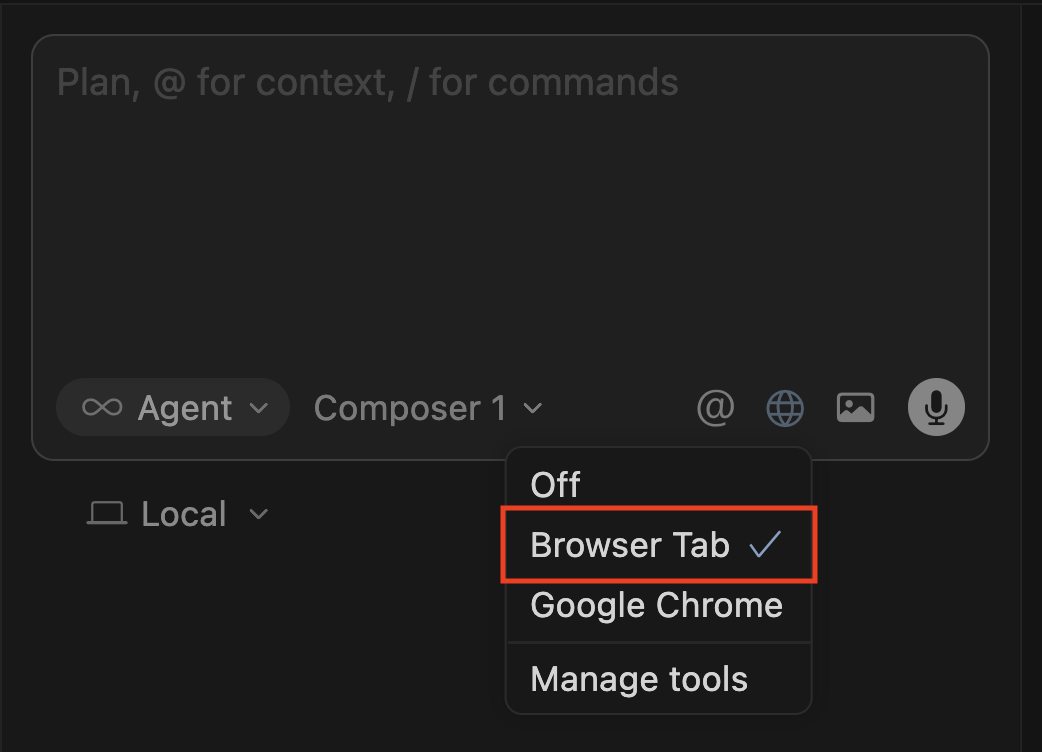Image resolution: width=1042 pixels, height=752 pixels.
Task: Expand the Local environment chevron
Action: (258, 514)
